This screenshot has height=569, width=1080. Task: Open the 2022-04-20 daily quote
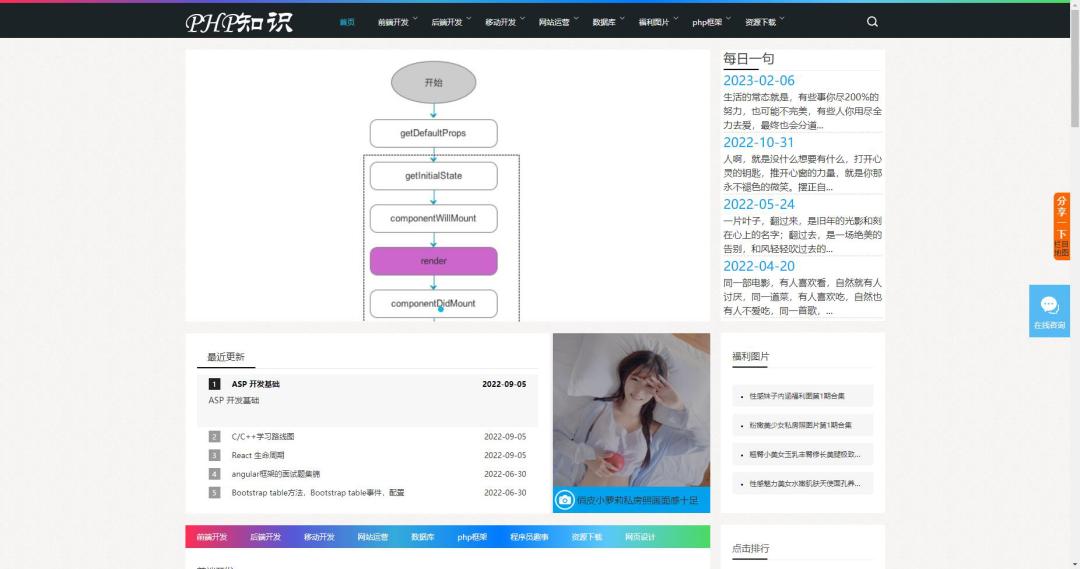(x=759, y=267)
